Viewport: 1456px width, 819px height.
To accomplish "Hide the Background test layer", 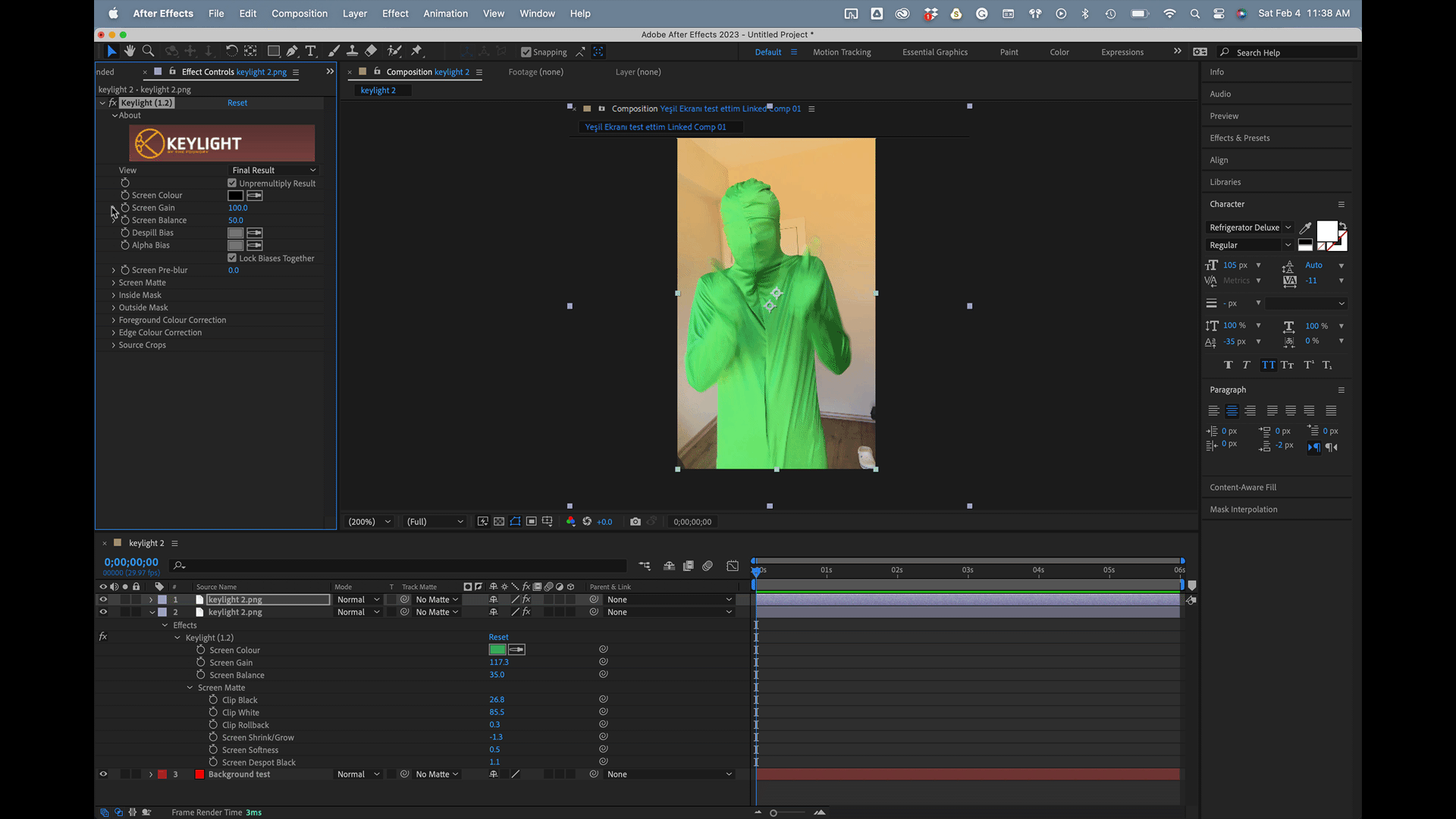I will [103, 774].
